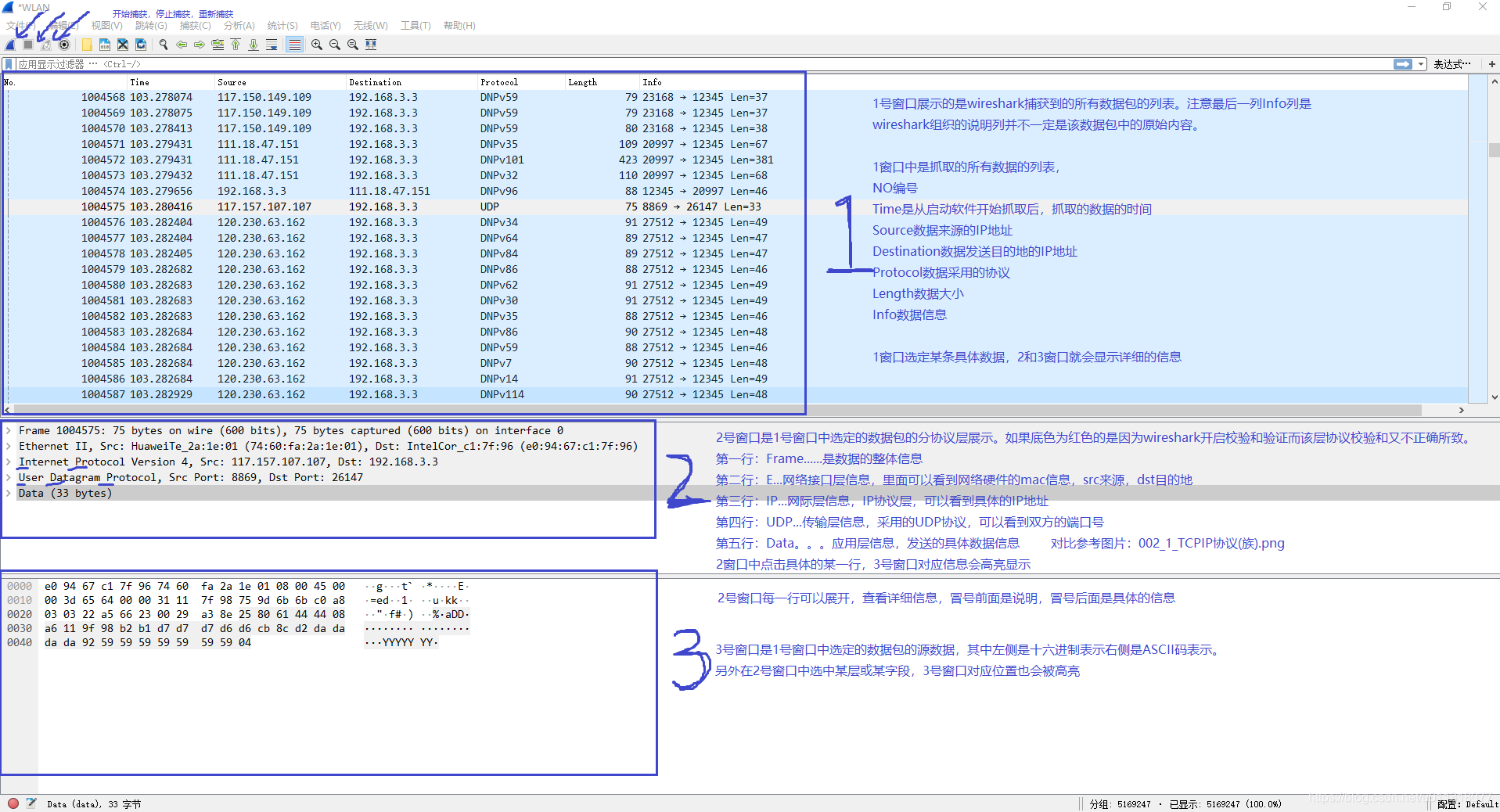Expand the Frame 1004575 details row

click(9, 430)
